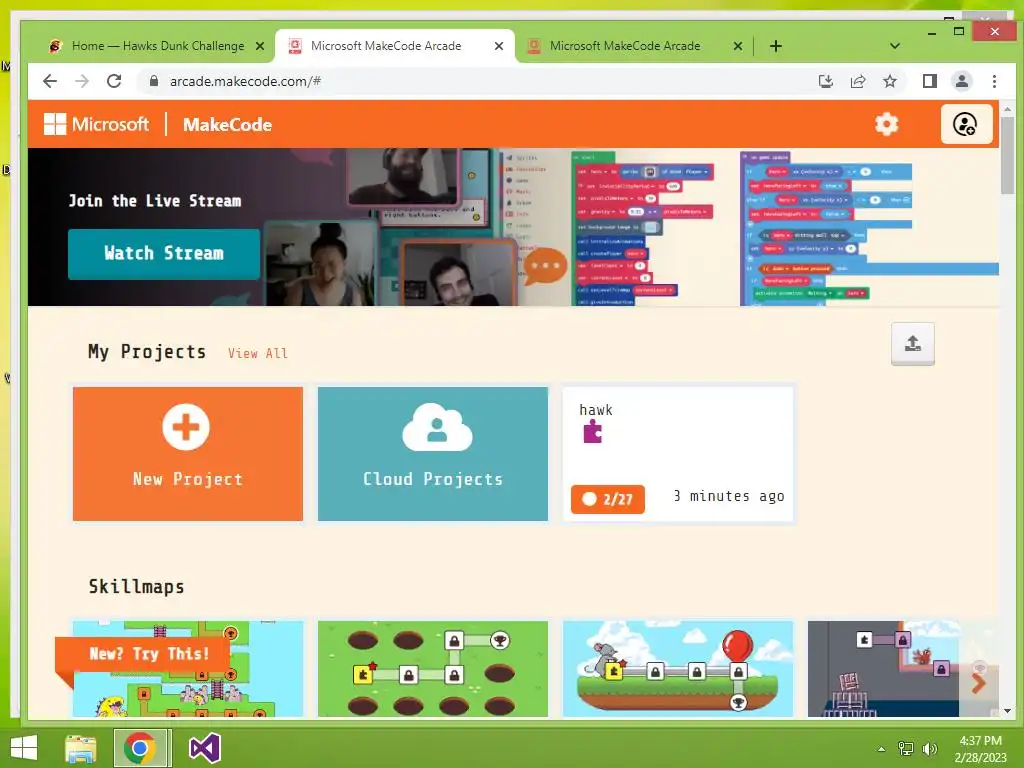Viewport: 1024px width, 768px height.
Task: Open the MakeCode settings gear menu
Action: coord(886,124)
